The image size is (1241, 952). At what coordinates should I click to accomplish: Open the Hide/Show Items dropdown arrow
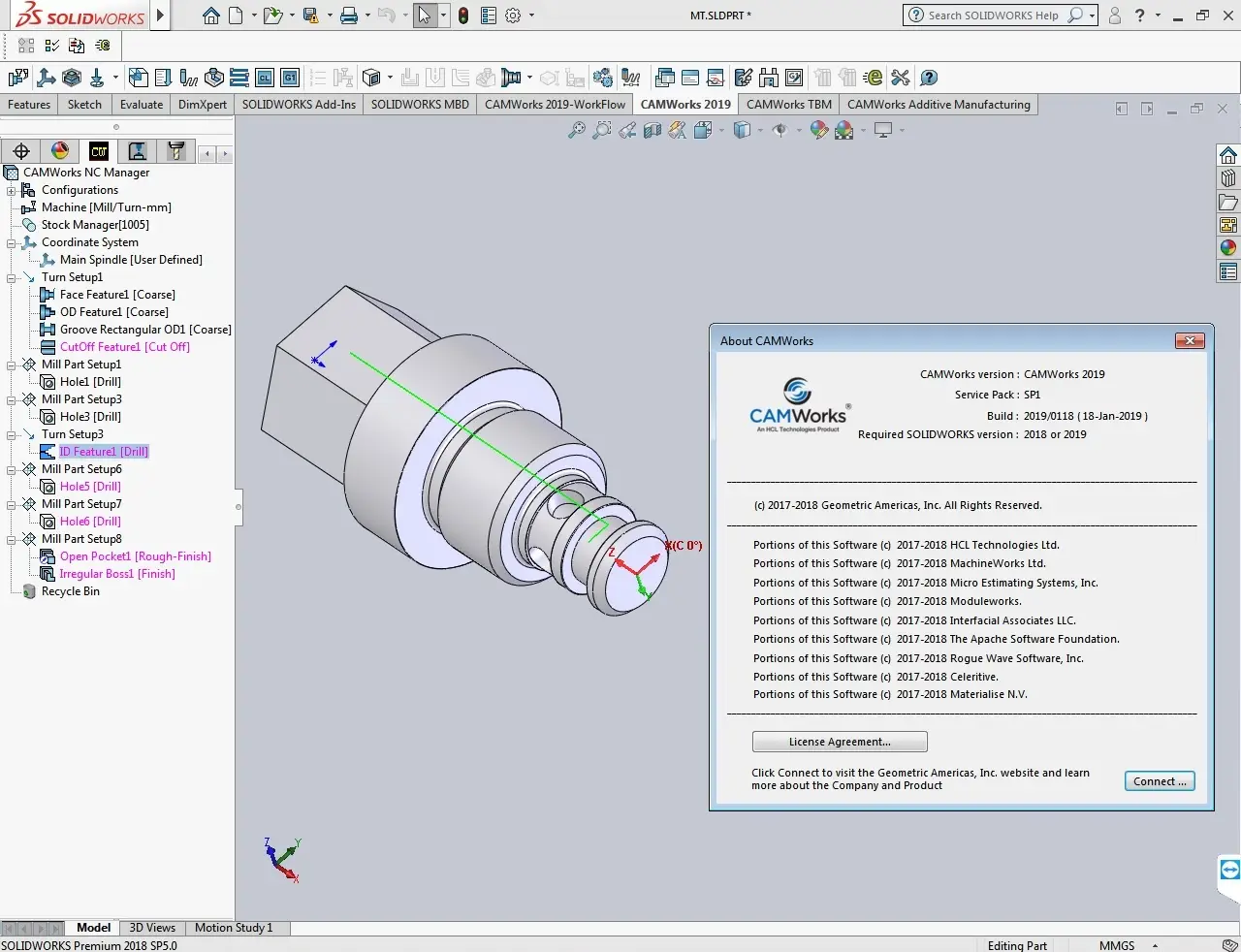tap(798, 130)
